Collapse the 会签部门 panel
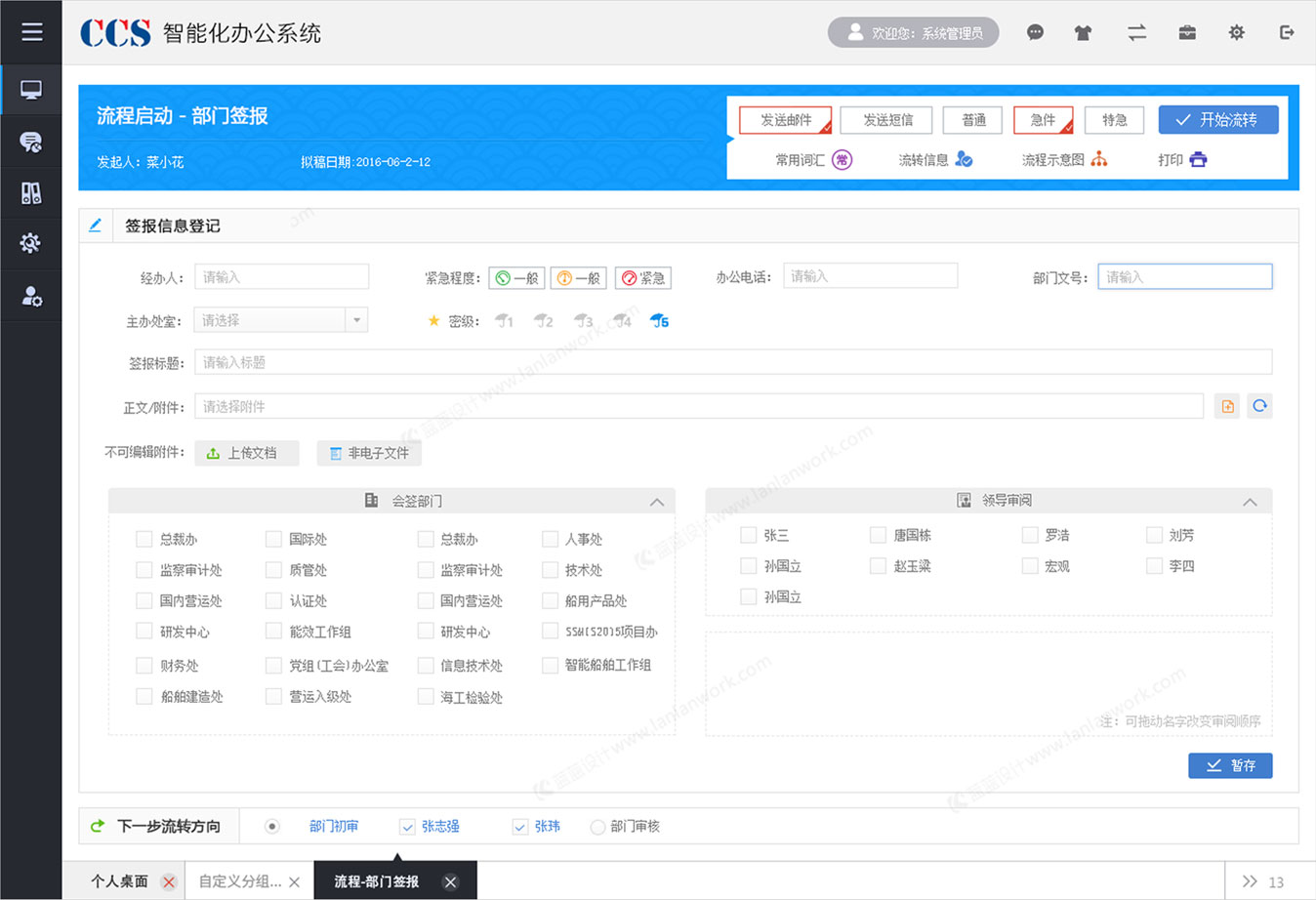The height and width of the screenshot is (900, 1316). click(658, 500)
